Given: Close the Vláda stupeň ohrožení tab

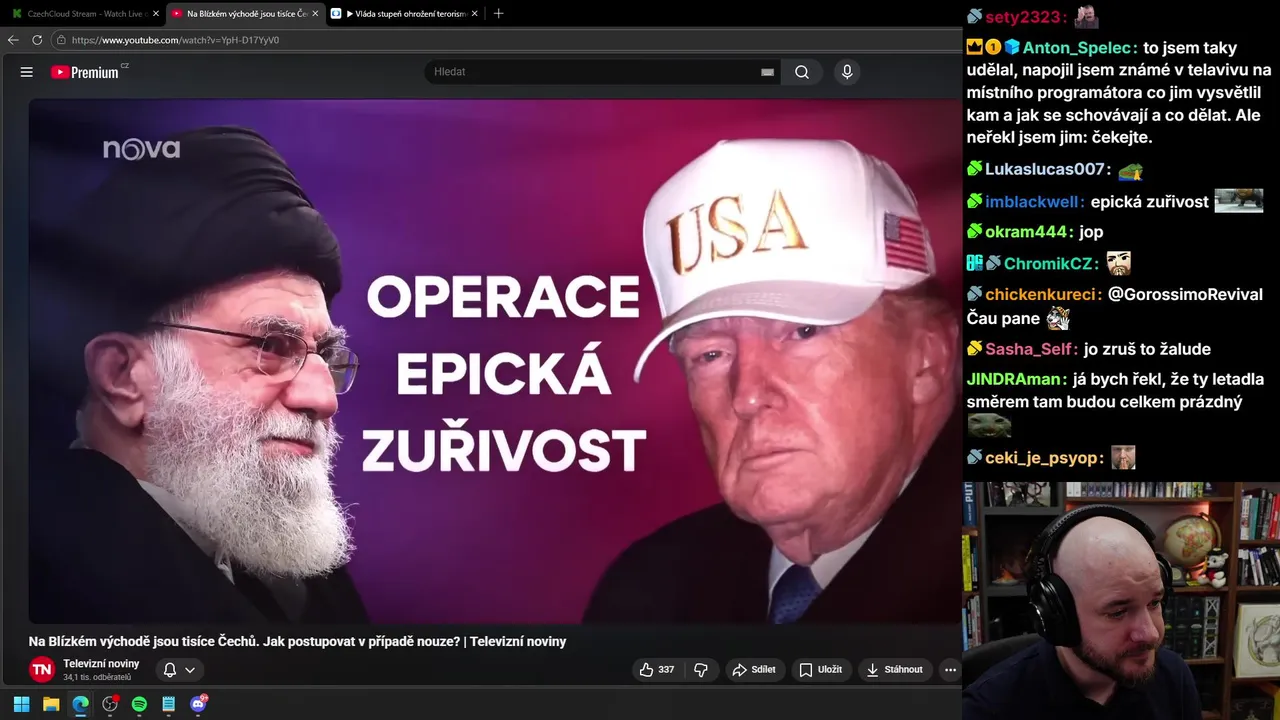Looking at the screenshot, I should click(x=474, y=13).
